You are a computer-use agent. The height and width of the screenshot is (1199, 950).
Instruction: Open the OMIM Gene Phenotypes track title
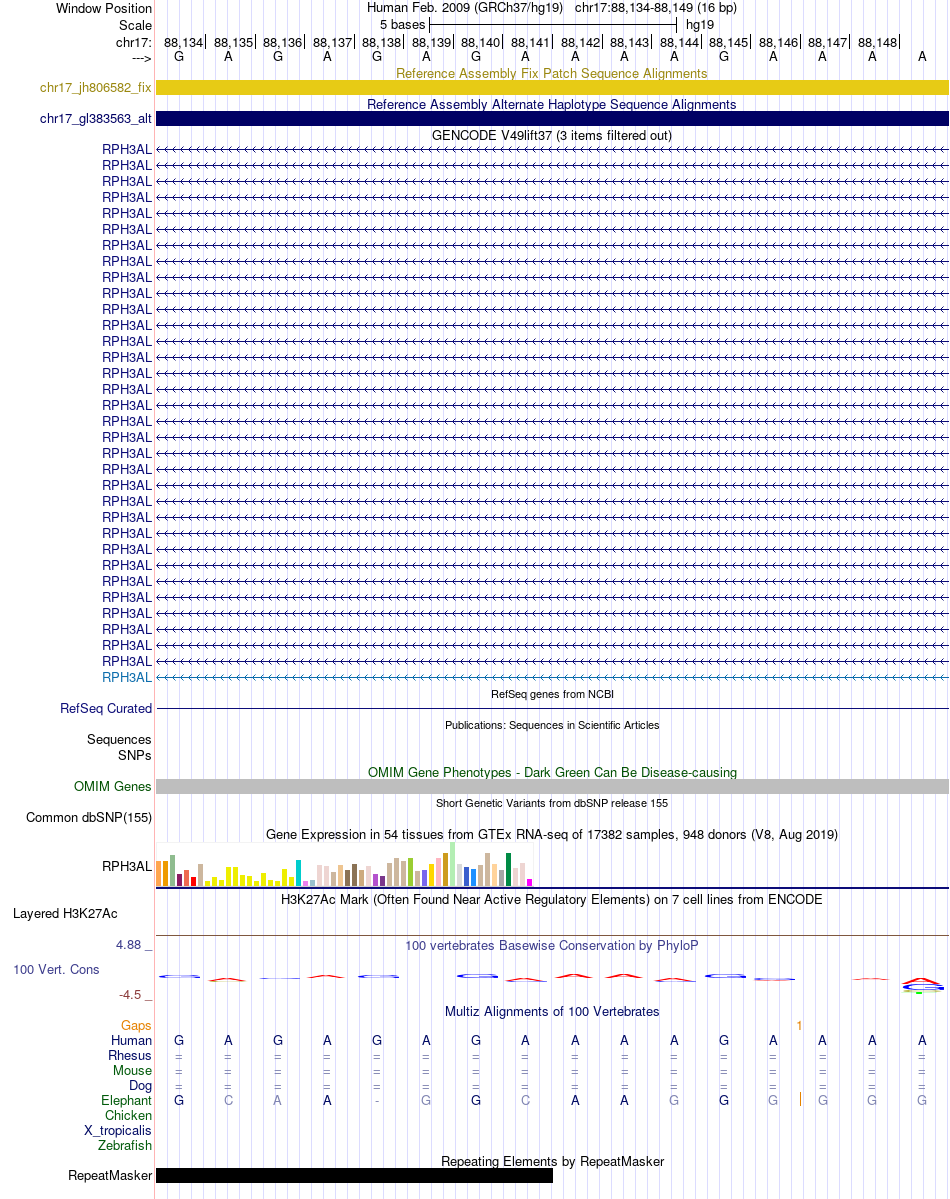(551, 772)
